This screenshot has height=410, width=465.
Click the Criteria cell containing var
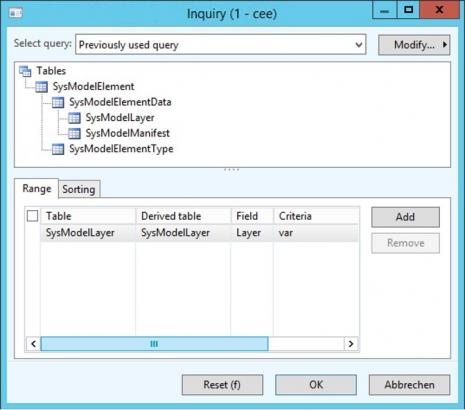(x=316, y=233)
